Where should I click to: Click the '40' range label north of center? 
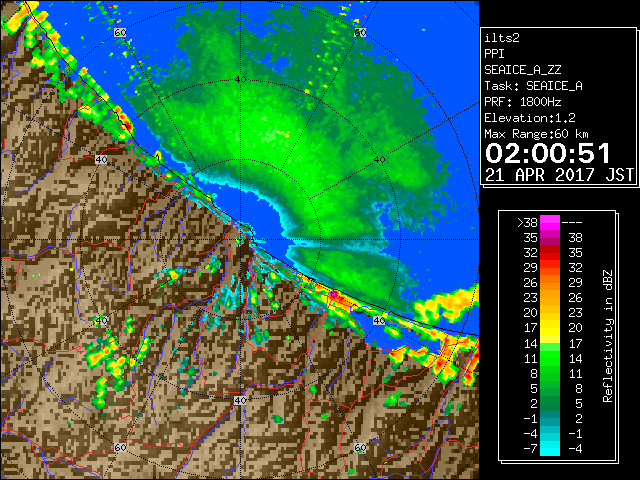(241, 79)
